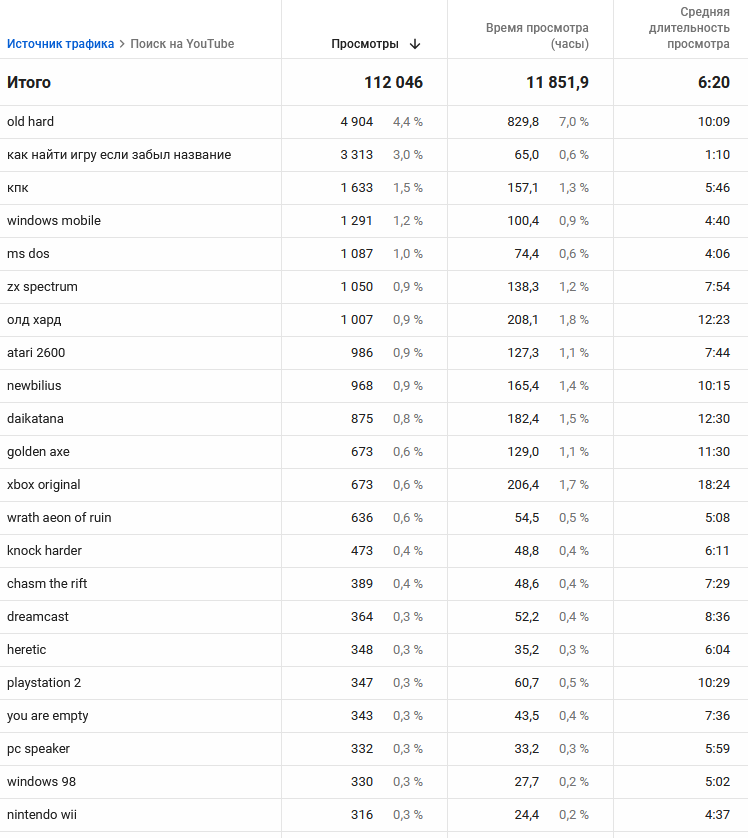Viewport: 748px width, 838px height.
Task: Click the олд хард search term
Action: [34, 320]
